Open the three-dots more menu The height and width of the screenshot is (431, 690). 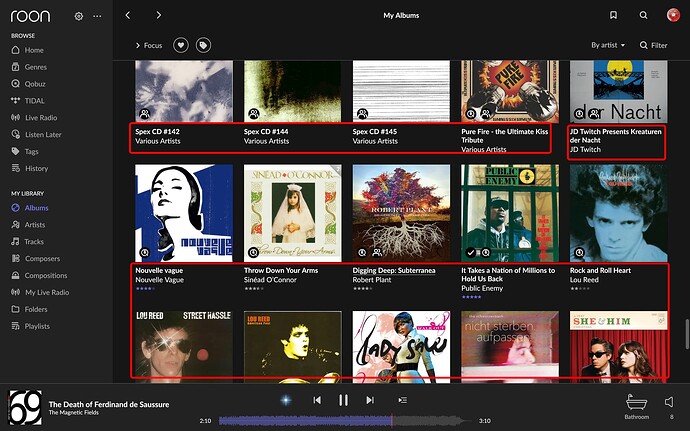[97, 16]
